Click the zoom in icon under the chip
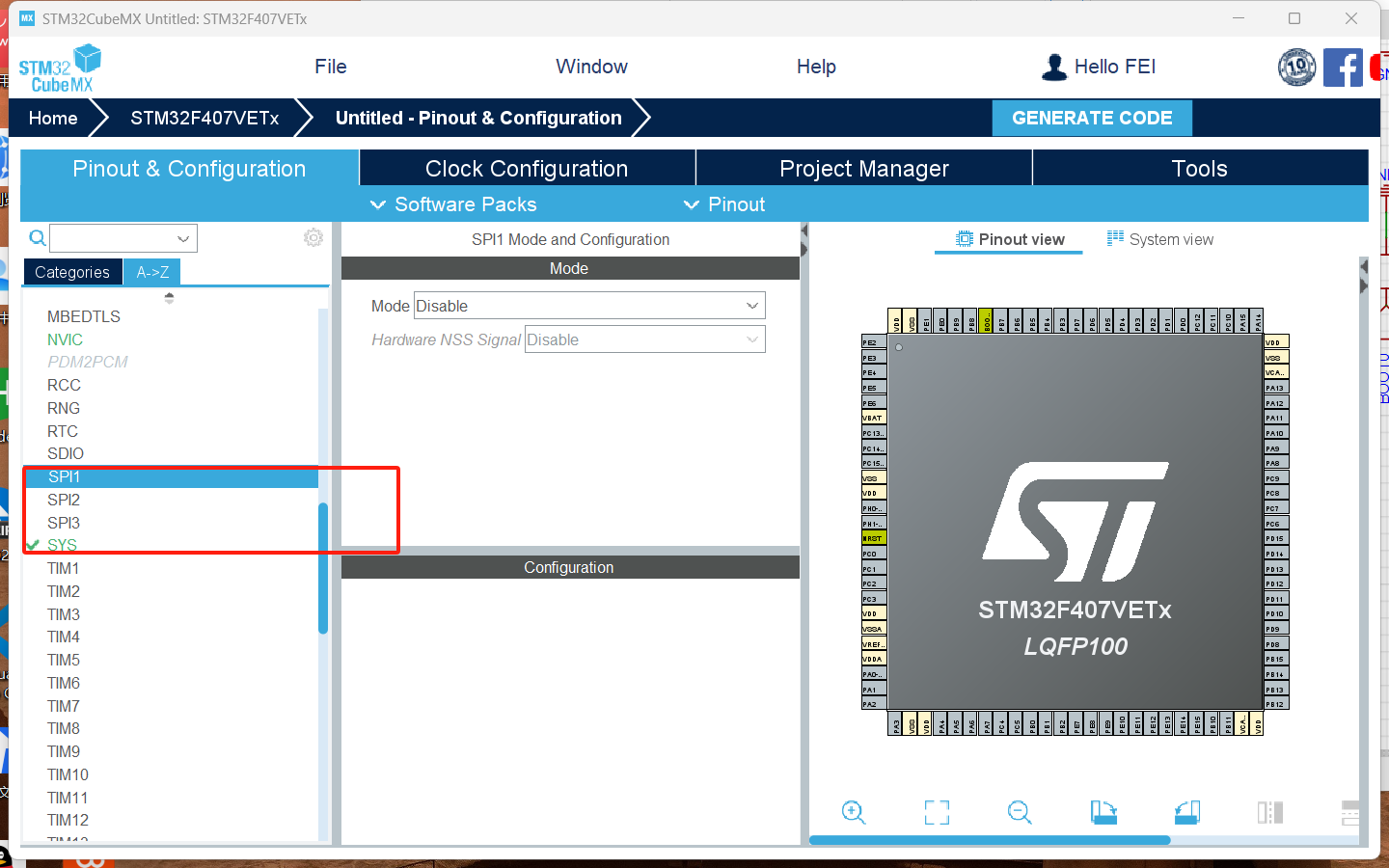1389x868 pixels. (x=854, y=812)
